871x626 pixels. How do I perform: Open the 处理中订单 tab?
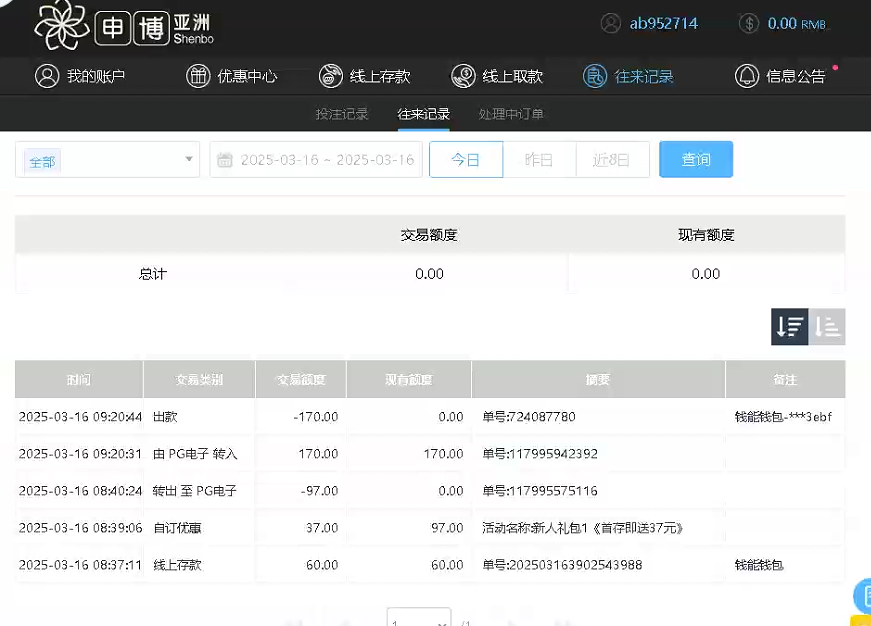(x=511, y=114)
